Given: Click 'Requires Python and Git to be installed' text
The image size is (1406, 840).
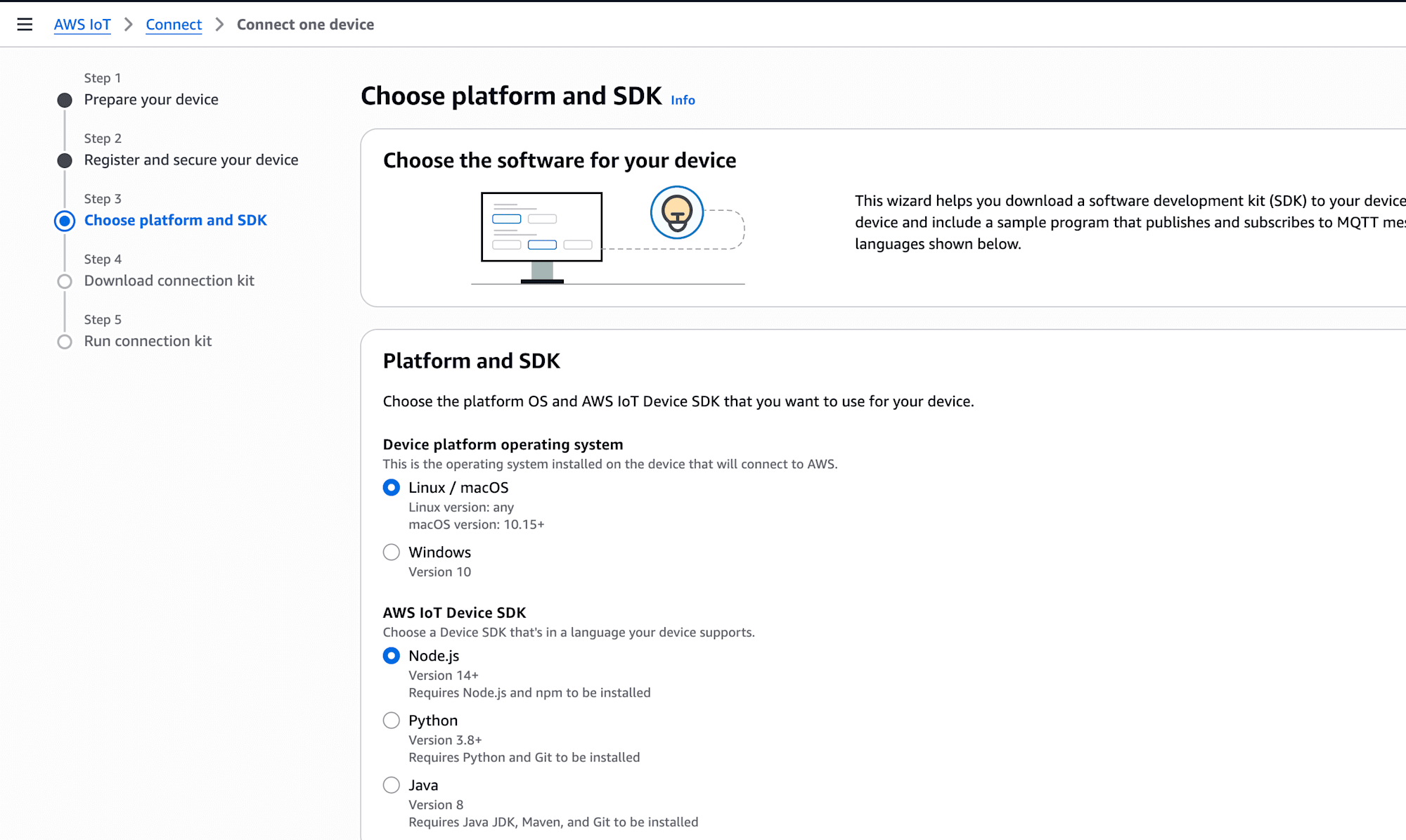Looking at the screenshot, I should pos(524,758).
